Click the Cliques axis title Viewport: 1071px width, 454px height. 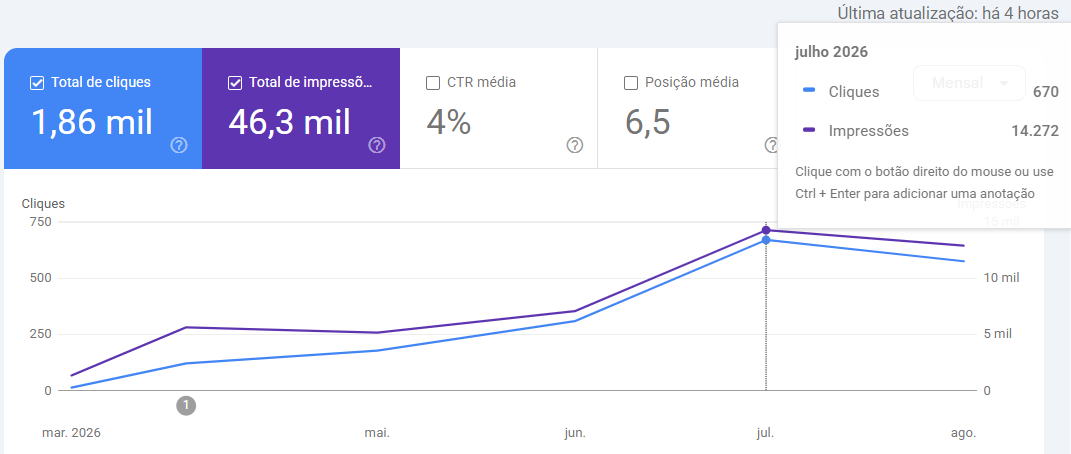pyautogui.click(x=44, y=203)
